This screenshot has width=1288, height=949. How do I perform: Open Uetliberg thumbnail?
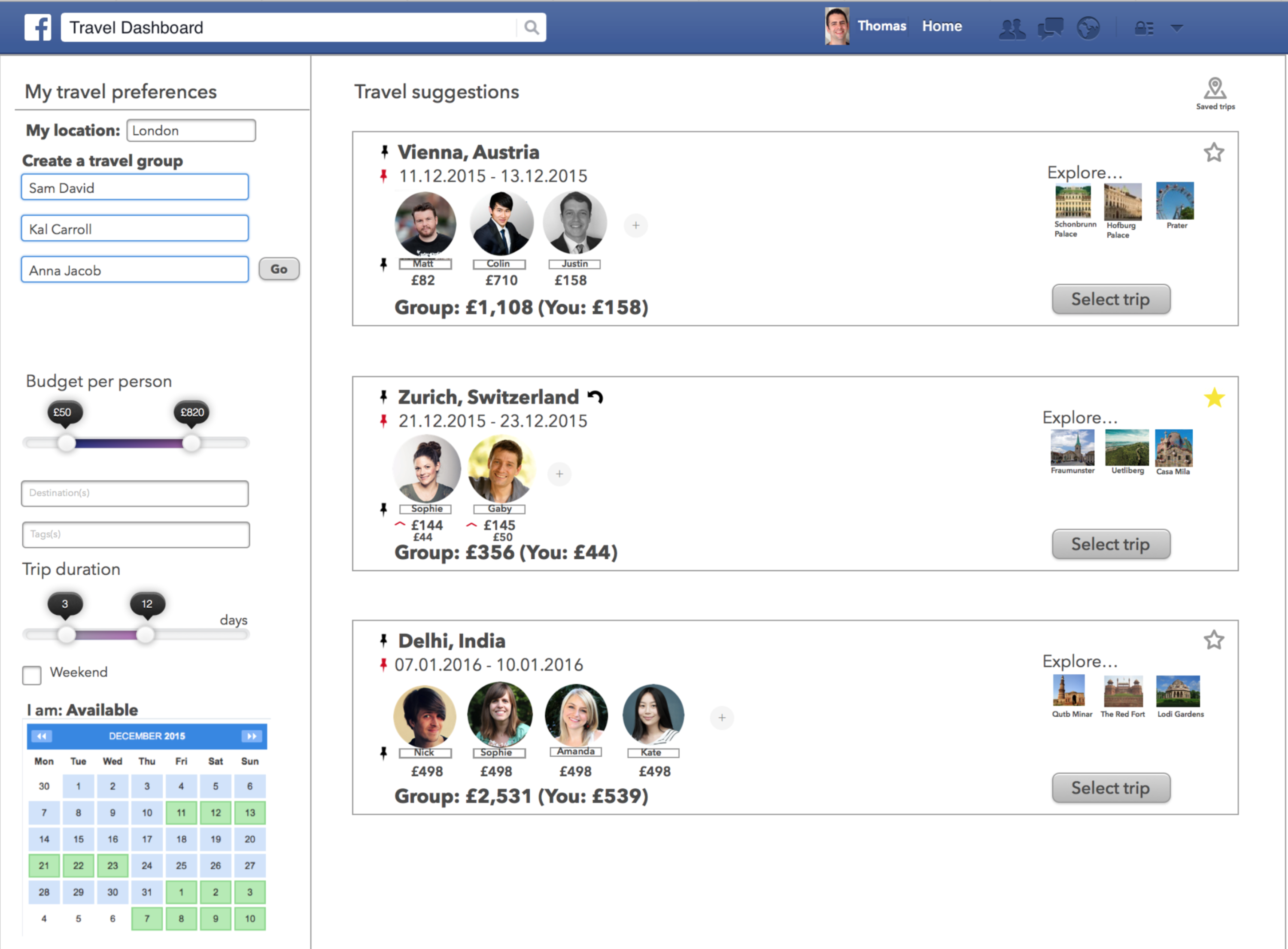click(1127, 448)
